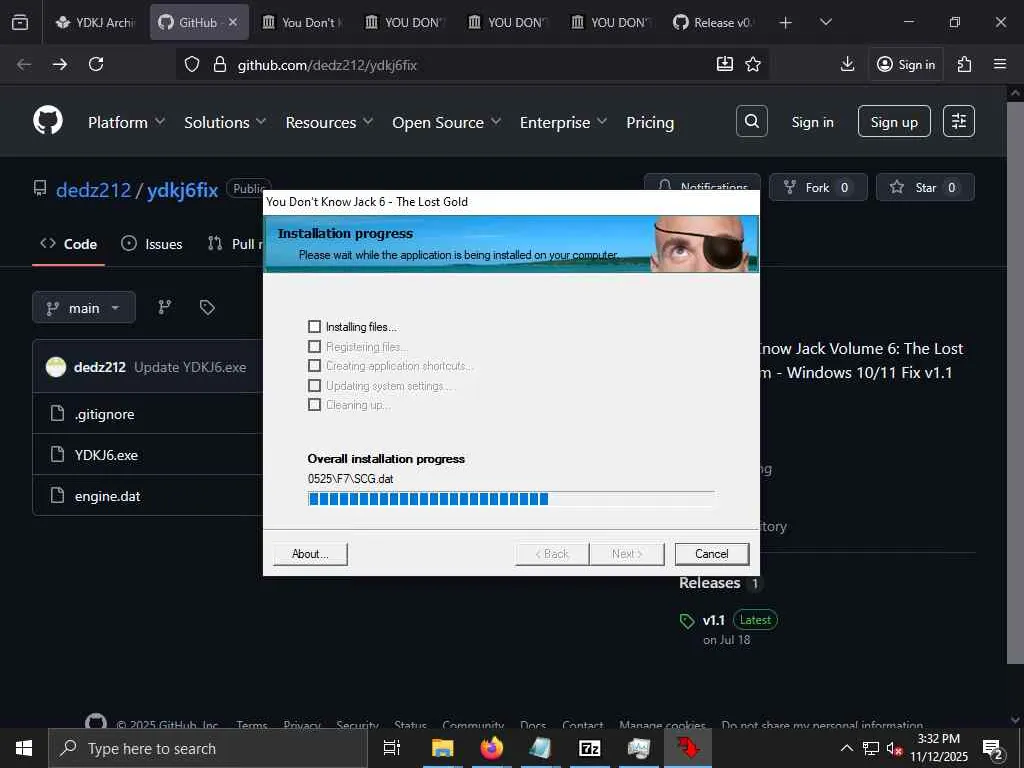Click the Creating application shortcuts checkbox
Image resolution: width=1024 pixels, height=768 pixels.
[x=314, y=366]
